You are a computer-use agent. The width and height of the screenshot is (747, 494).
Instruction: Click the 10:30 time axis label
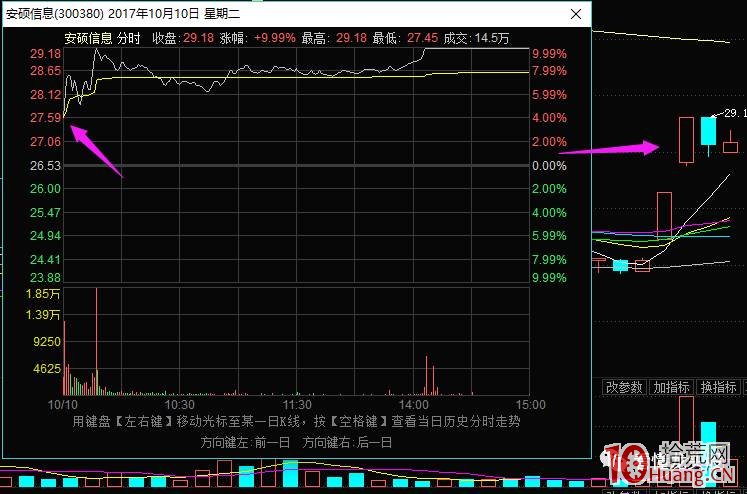[180, 405]
